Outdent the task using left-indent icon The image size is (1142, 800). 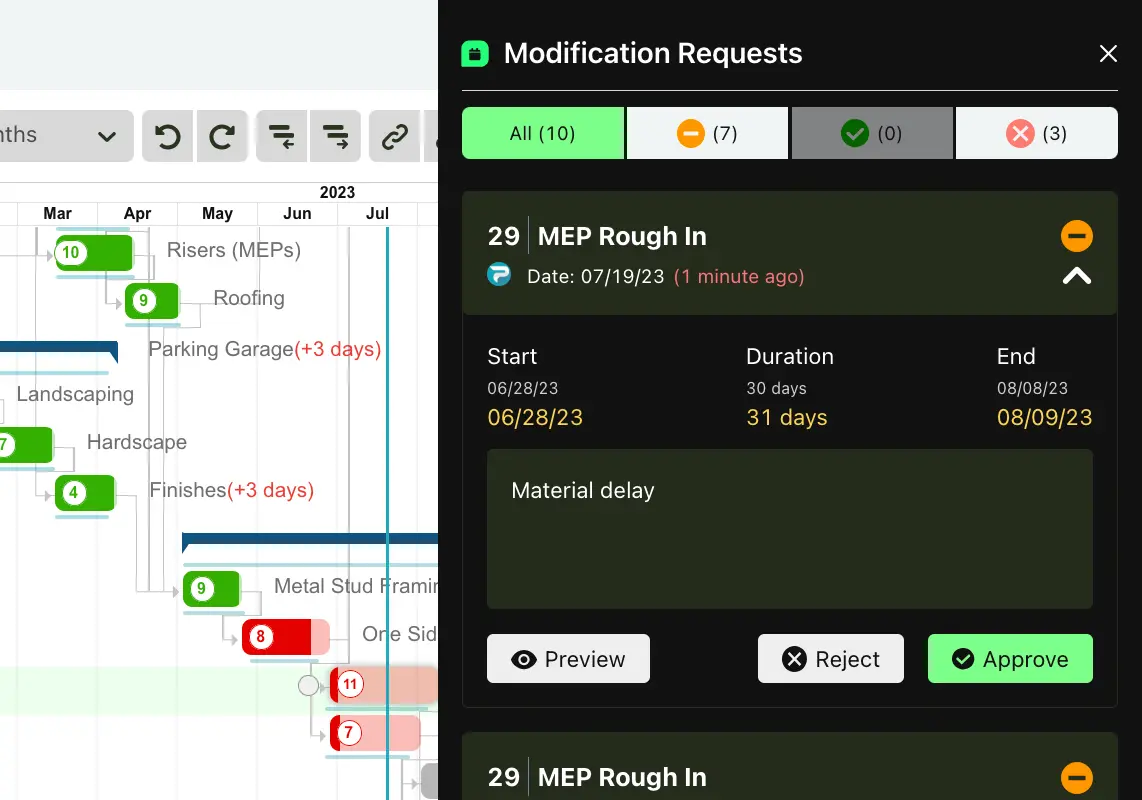(x=281, y=137)
